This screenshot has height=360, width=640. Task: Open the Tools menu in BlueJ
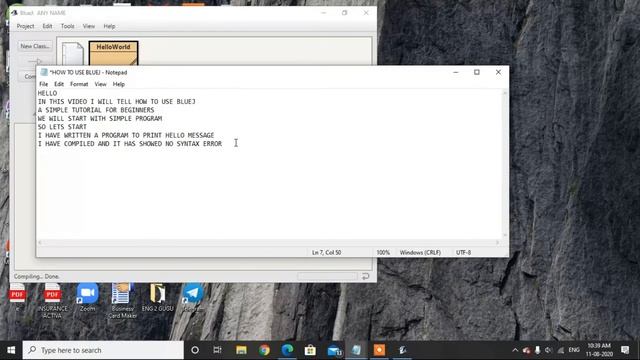(x=67, y=26)
